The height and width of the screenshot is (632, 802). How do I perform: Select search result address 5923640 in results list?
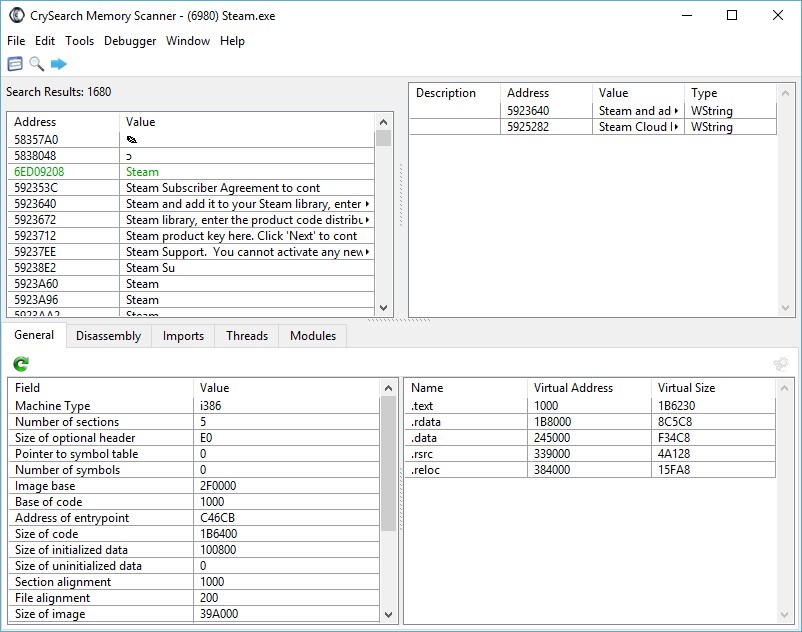[191, 204]
